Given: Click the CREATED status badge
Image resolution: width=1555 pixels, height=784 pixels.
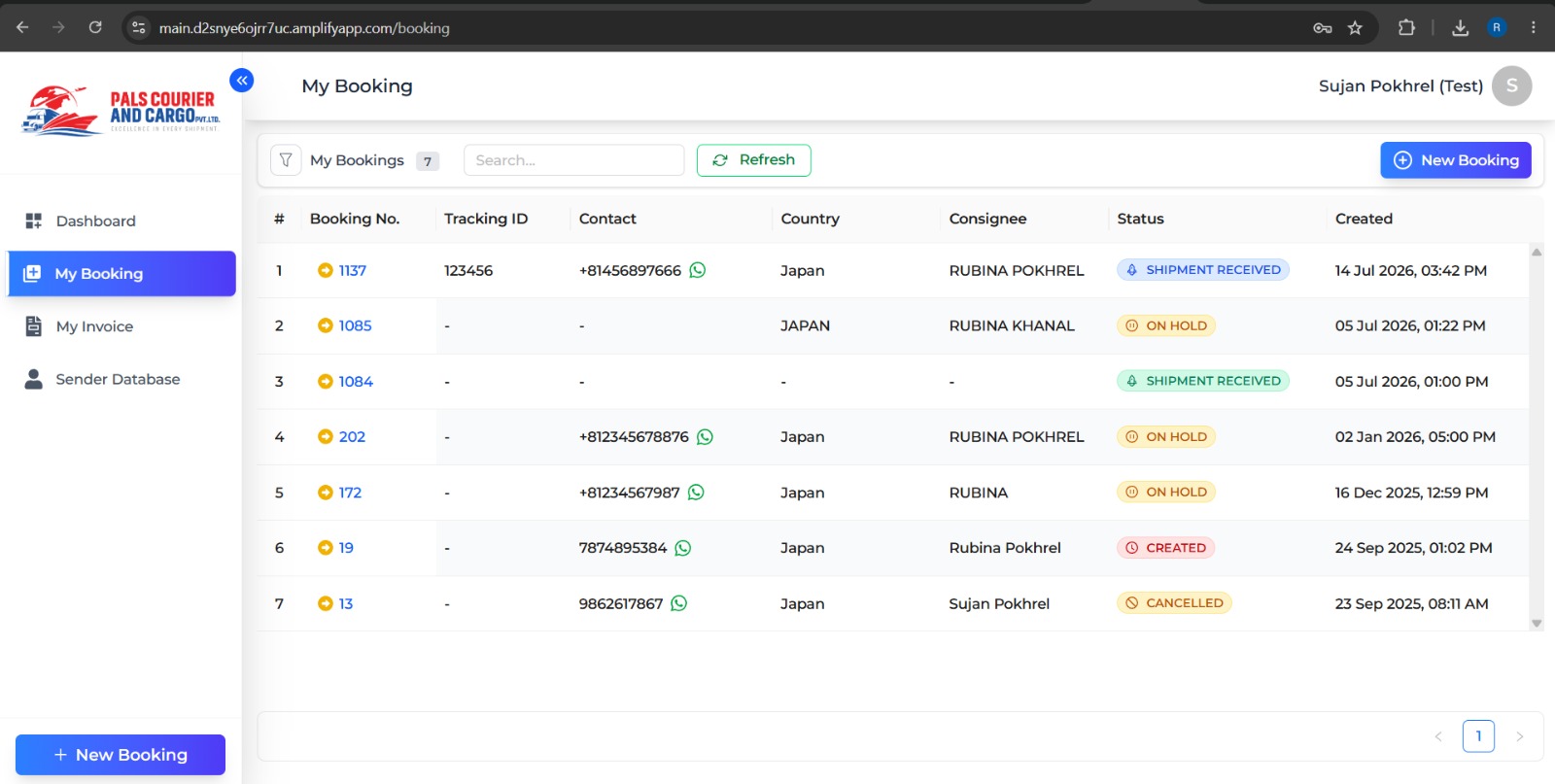Looking at the screenshot, I should 1165,548.
